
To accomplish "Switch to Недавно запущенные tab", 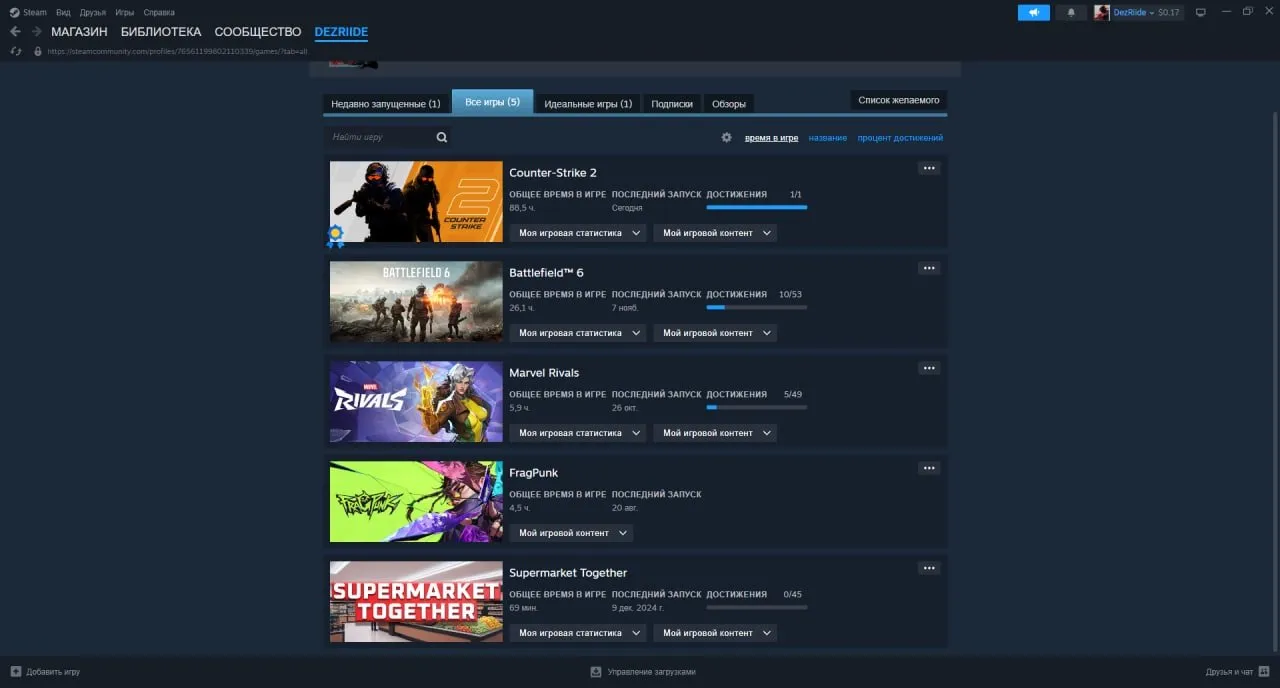I will [386, 103].
